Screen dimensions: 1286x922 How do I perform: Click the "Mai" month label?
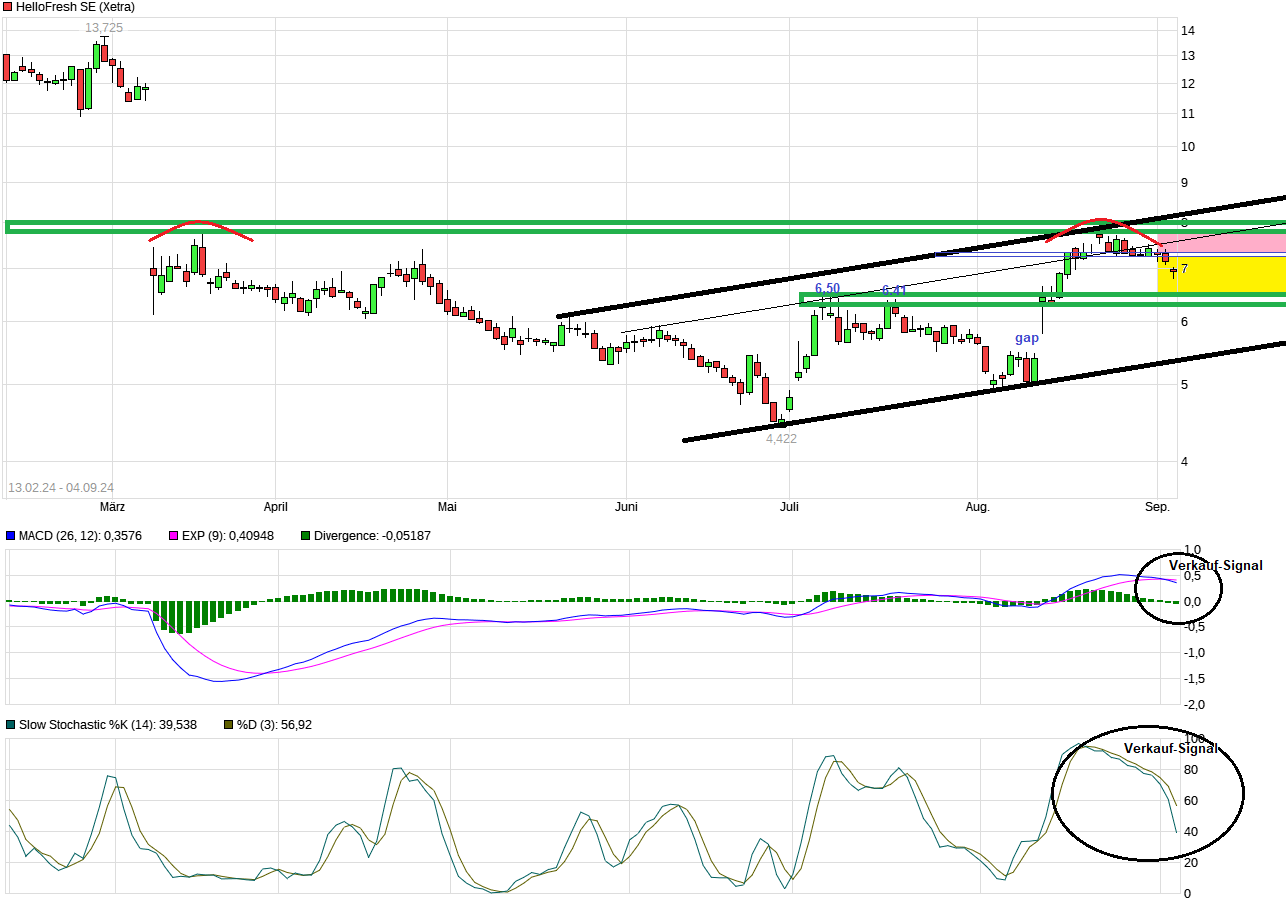point(447,507)
